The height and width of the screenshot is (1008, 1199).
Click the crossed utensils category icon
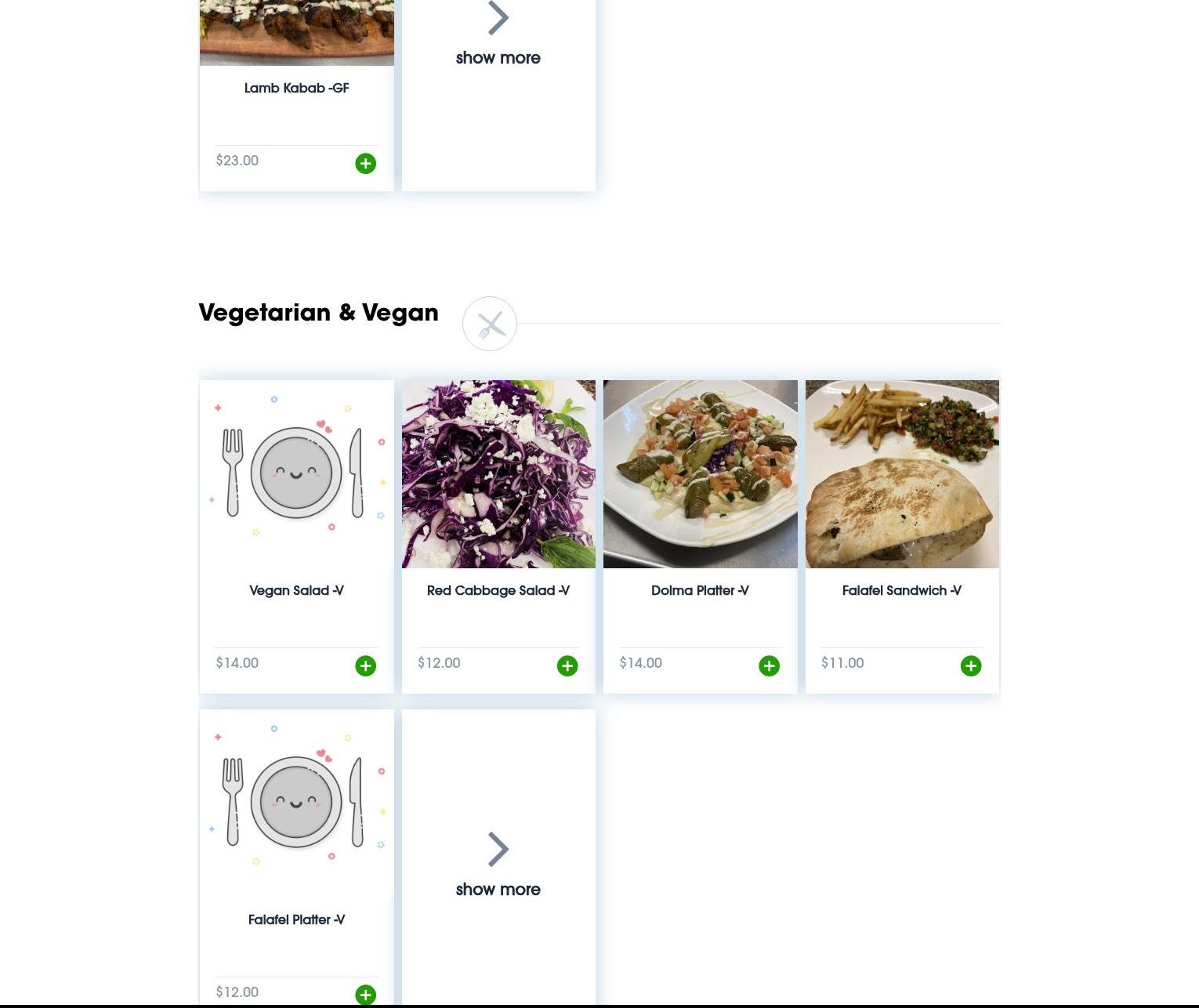point(490,324)
